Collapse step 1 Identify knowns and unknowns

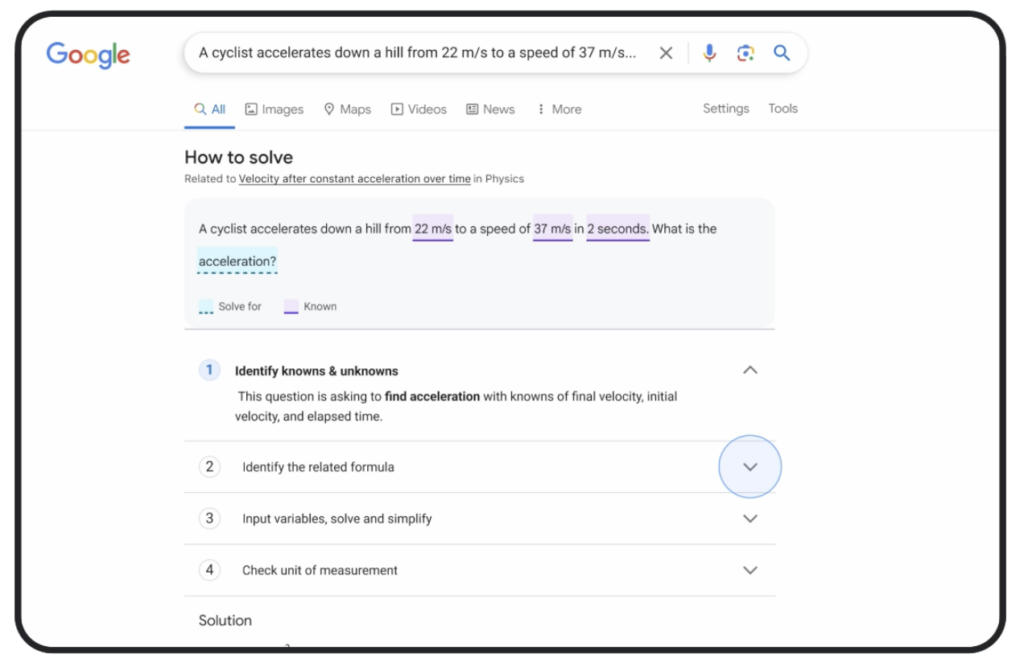pos(750,369)
